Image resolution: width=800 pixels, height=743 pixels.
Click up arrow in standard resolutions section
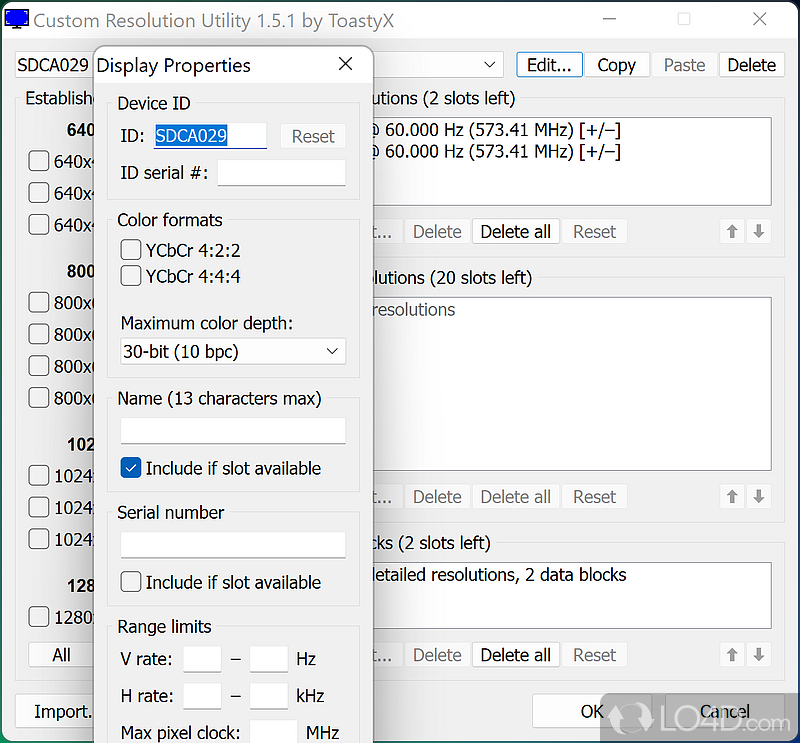pos(732,497)
